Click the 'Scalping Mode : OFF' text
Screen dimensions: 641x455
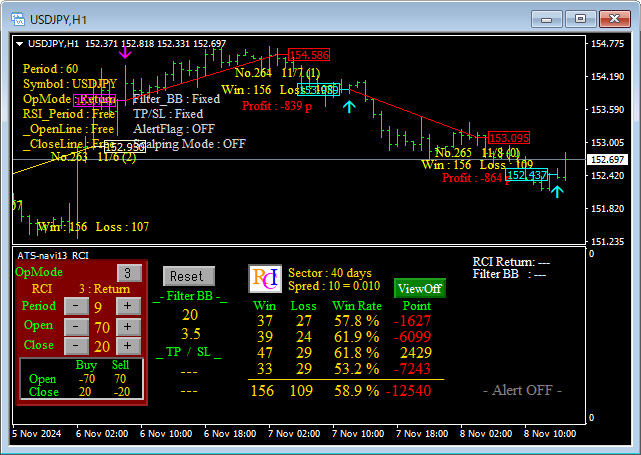[x=190, y=144]
